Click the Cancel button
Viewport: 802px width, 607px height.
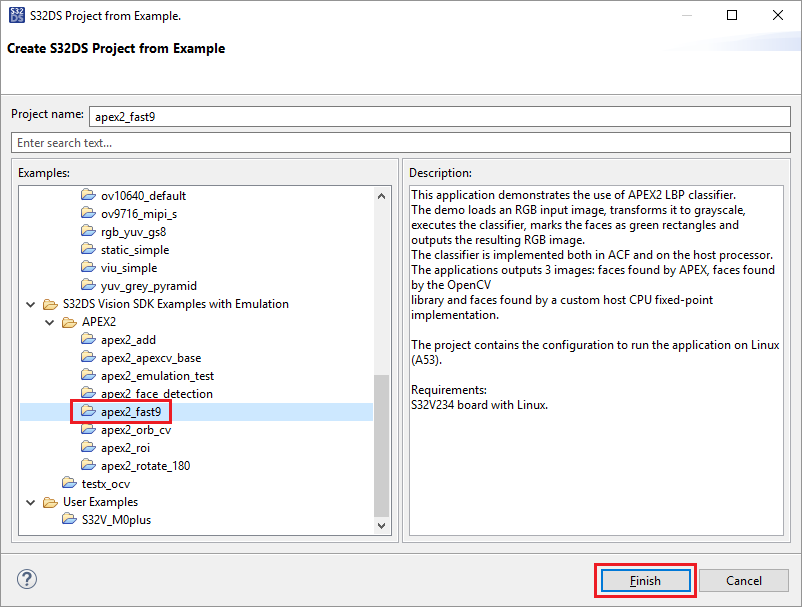[744, 580]
